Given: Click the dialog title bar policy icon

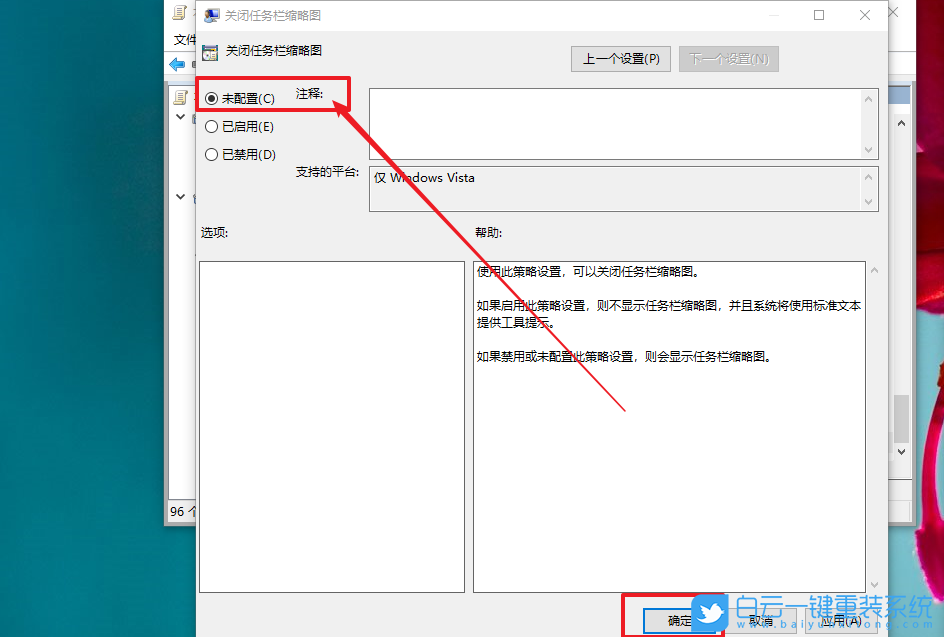Looking at the screenshot, I should click(x=212, y=15).
